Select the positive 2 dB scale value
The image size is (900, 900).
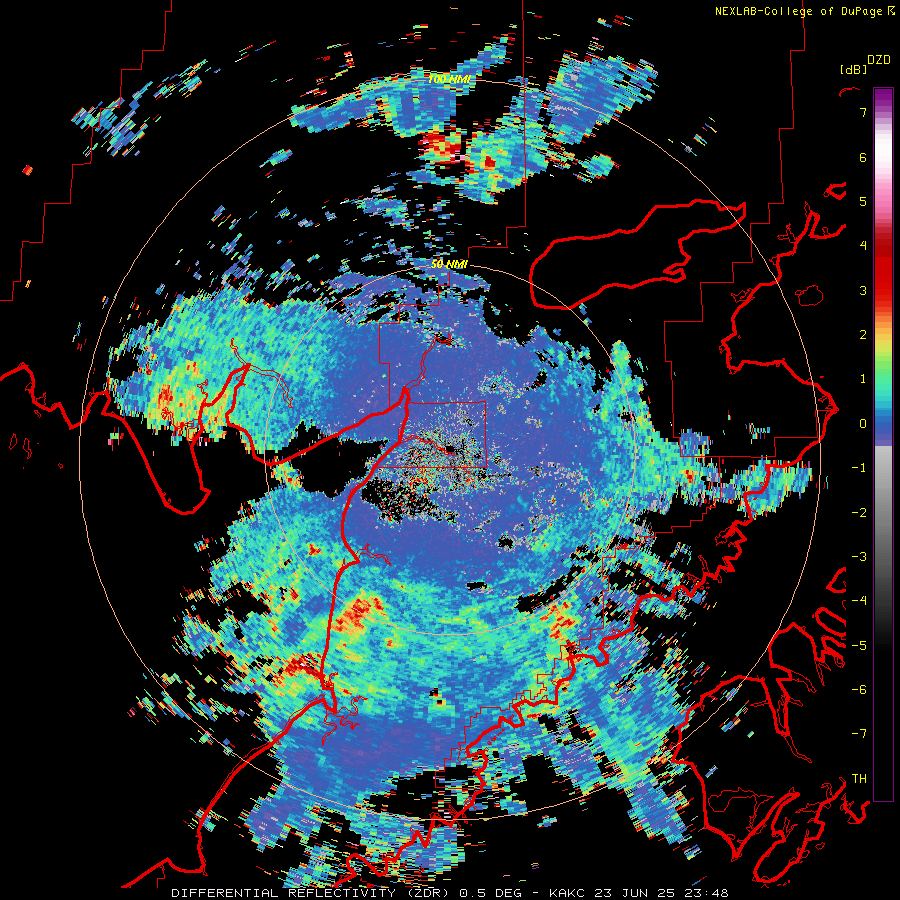pyautogui.click(x=863, y=335)
